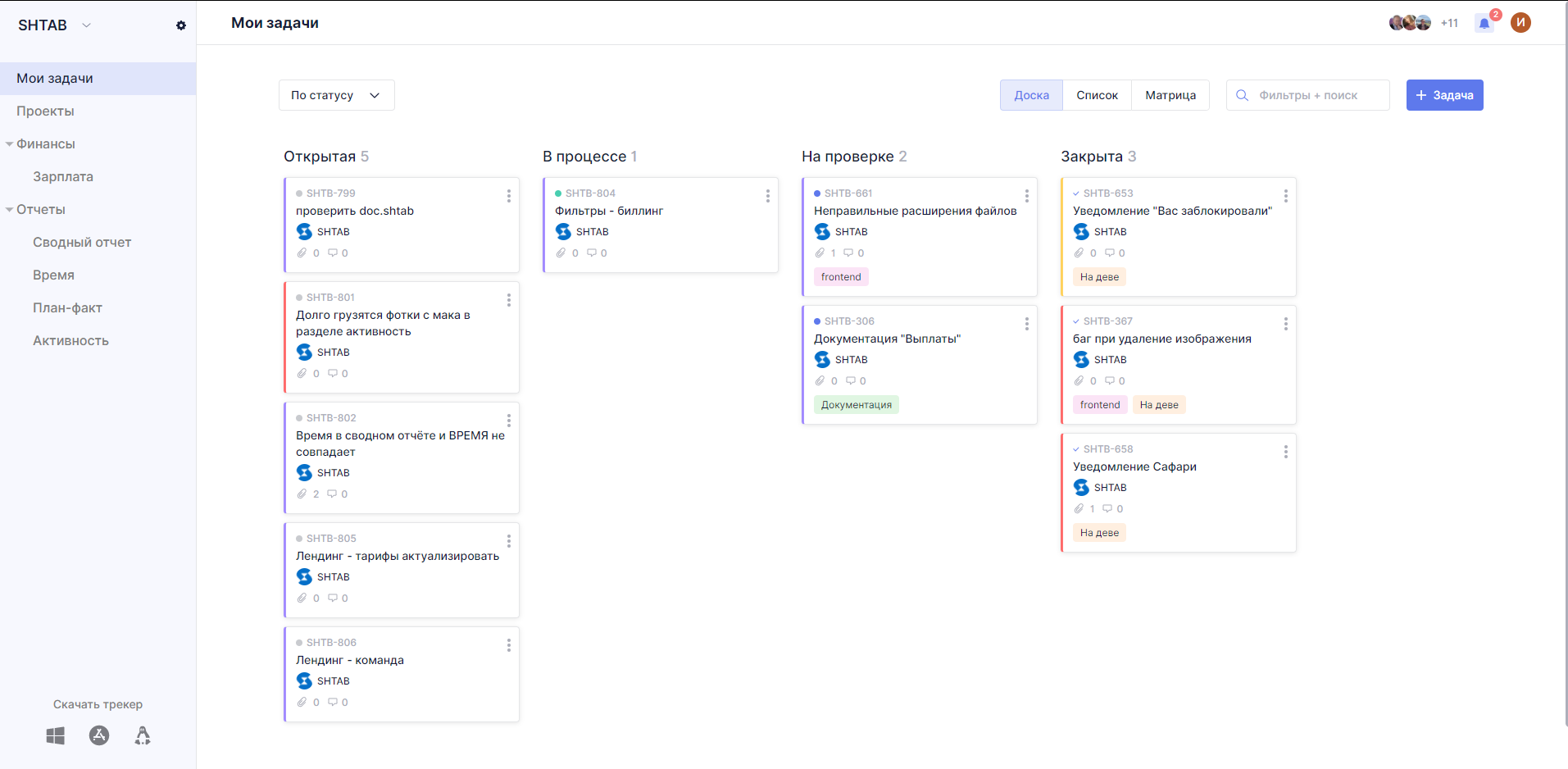1568x769 pixels.
Task: Open the three-dot menu on SHTB-802 card
Action: [x=509, y=421]
